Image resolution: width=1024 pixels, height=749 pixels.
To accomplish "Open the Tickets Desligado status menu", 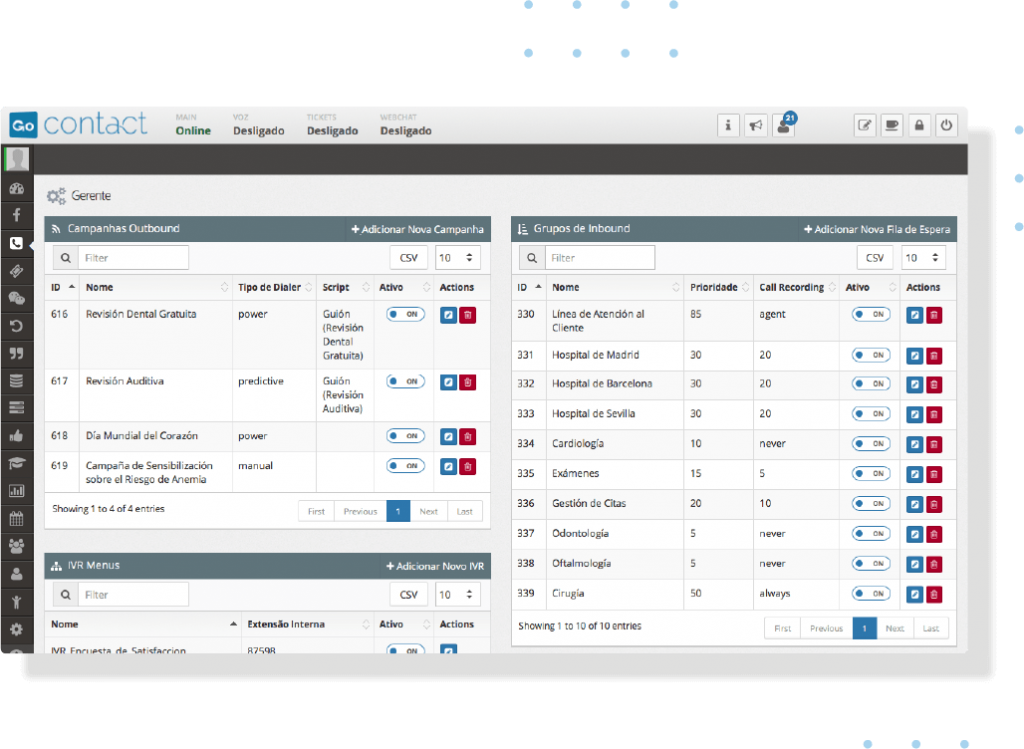I will pyautogui.click(x=332, y=125).
